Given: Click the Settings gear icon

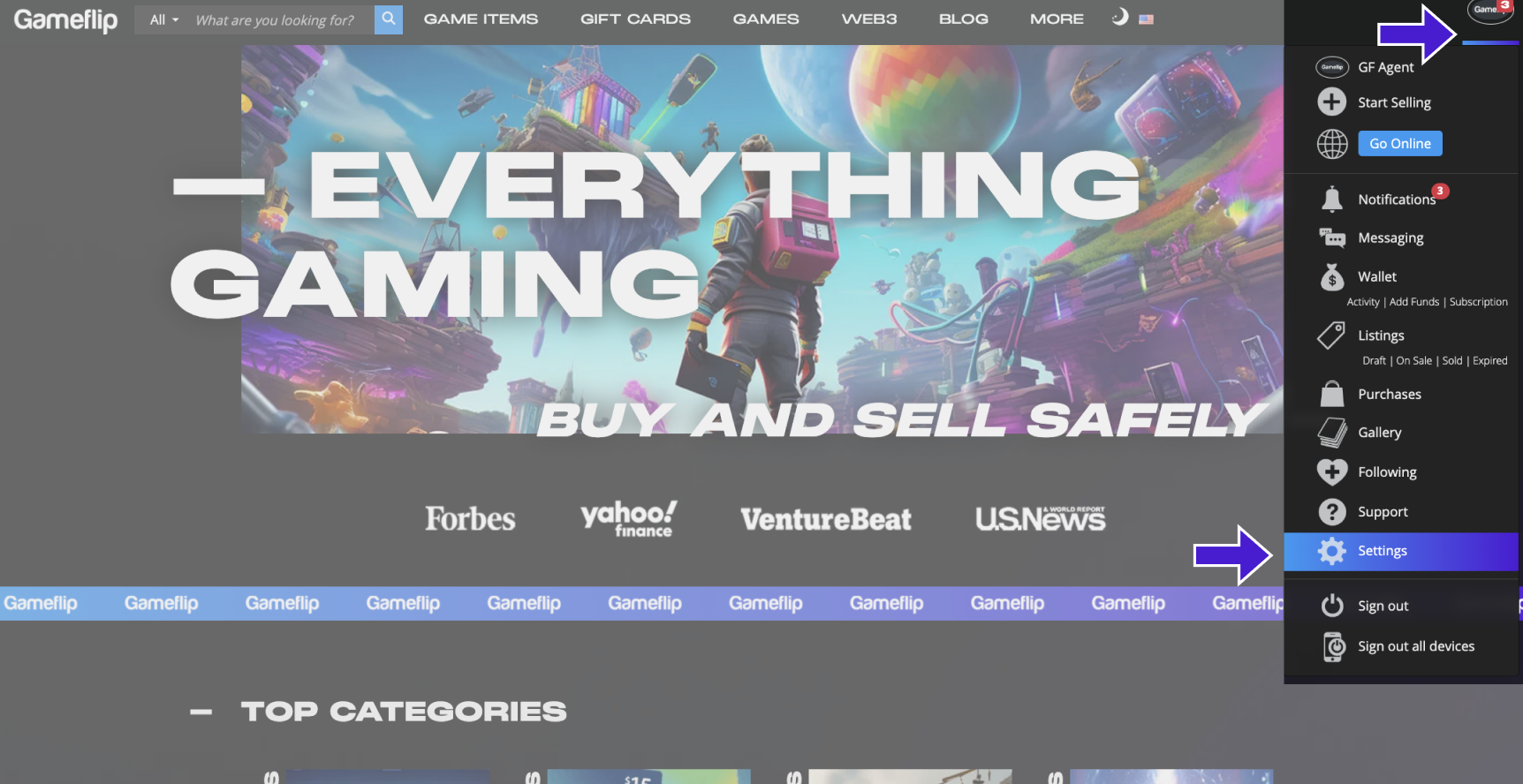Looking at the screenshot, I should (x=1331, y=551).
